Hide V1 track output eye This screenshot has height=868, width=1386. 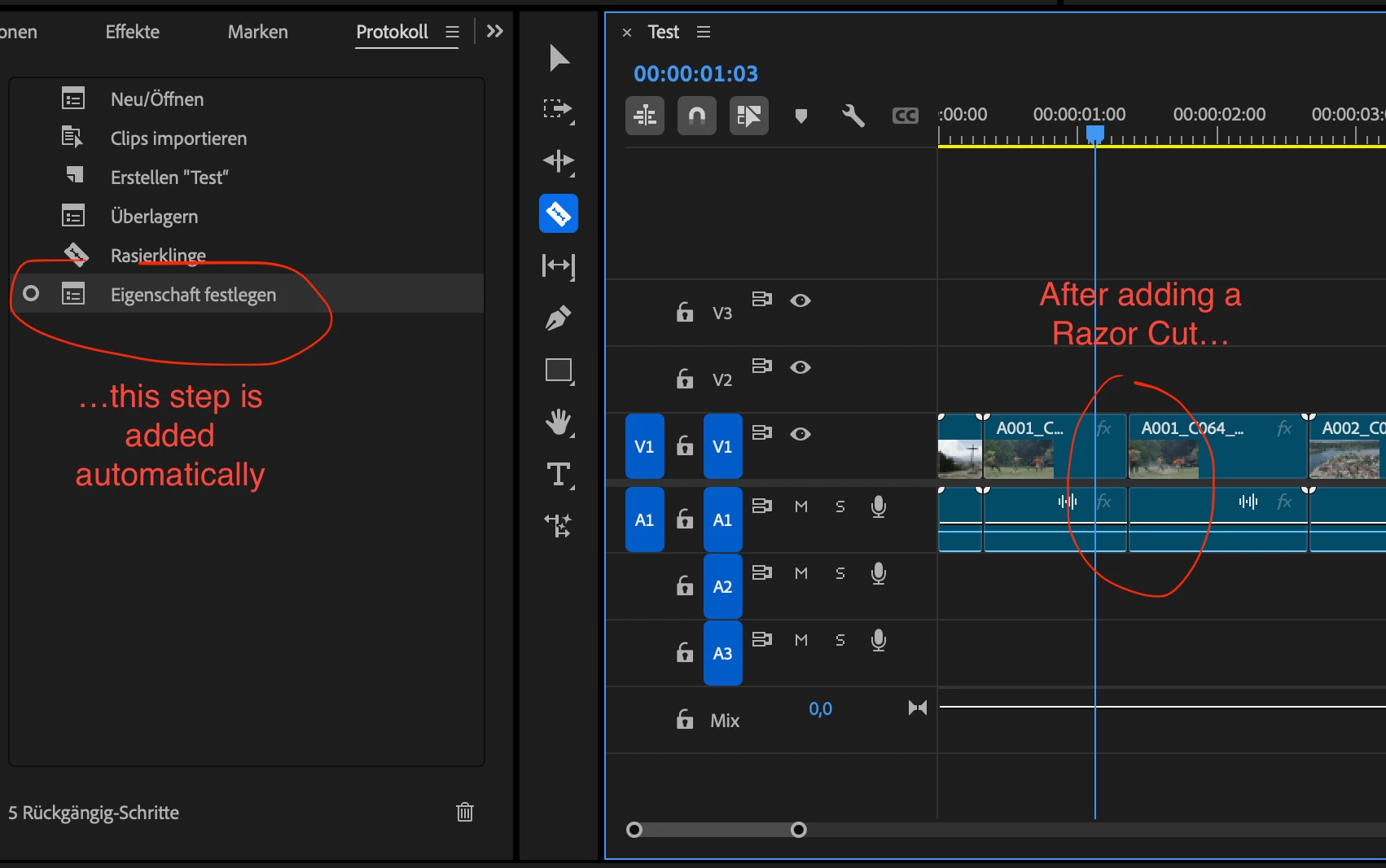pos(800,434)
